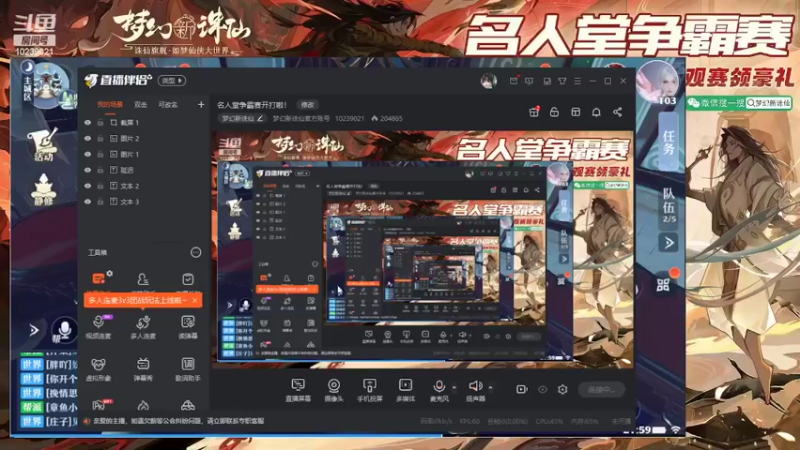Screen dimensions: 800x450
Task: Open the PK tool icon
Action: 100,405
